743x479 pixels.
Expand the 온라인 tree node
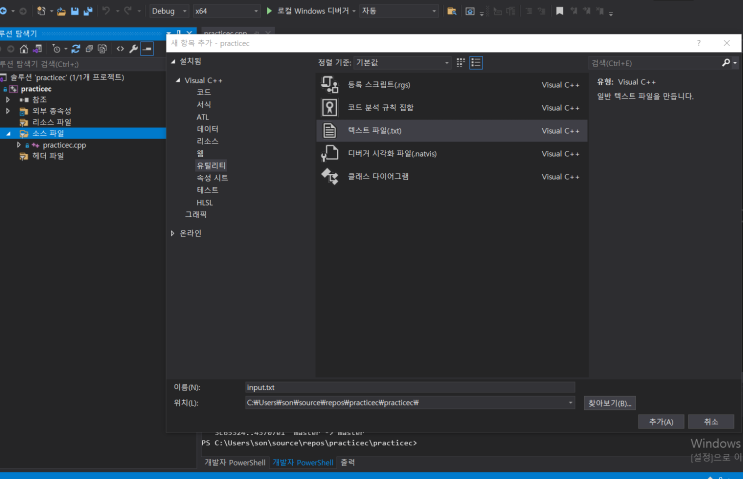(172, 233)
